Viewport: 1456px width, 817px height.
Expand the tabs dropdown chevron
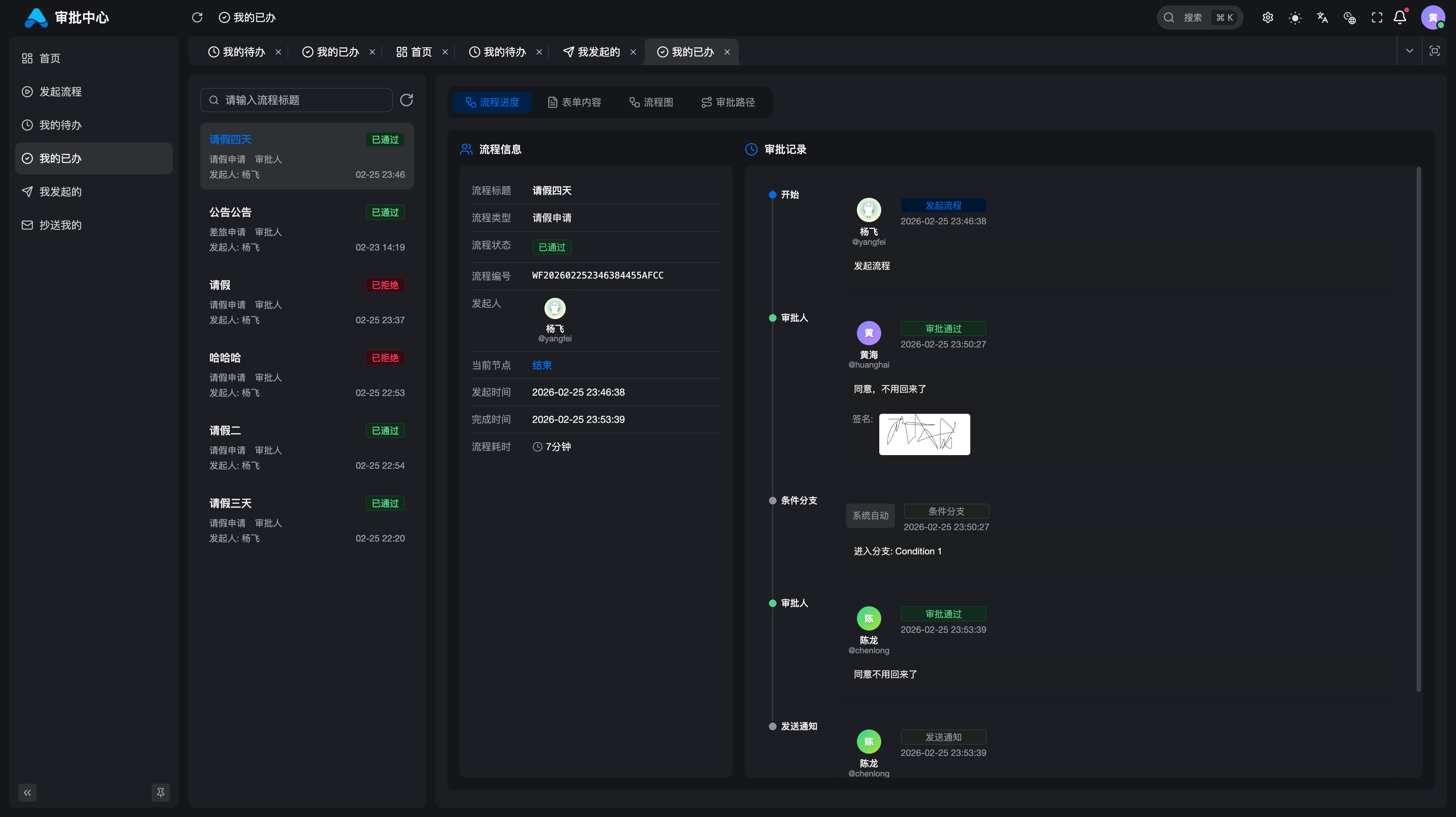(1409, 51)
